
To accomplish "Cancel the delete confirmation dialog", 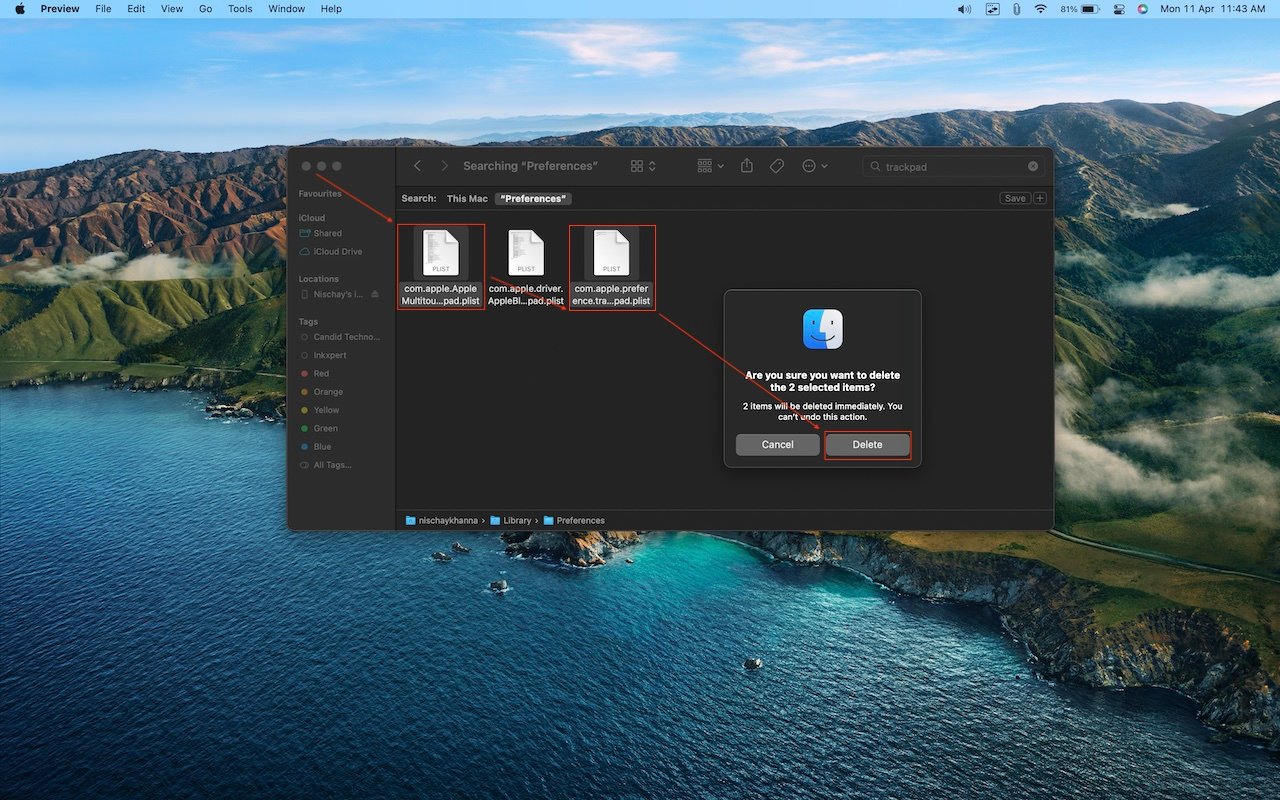I will click(777, 444).
